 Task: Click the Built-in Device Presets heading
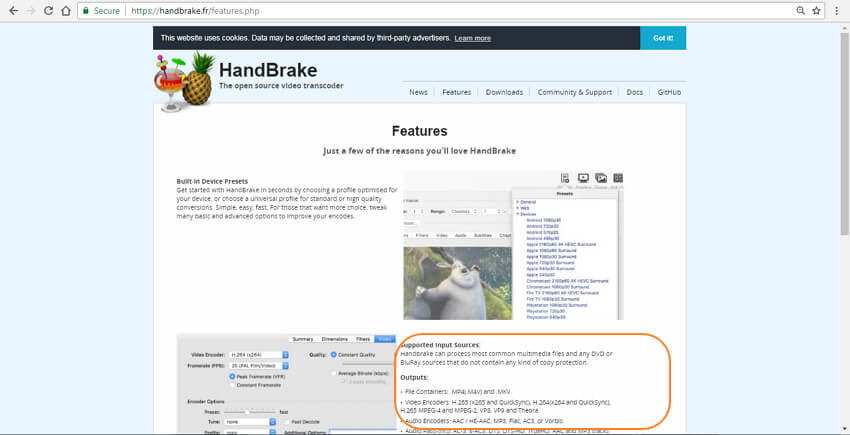212,181
